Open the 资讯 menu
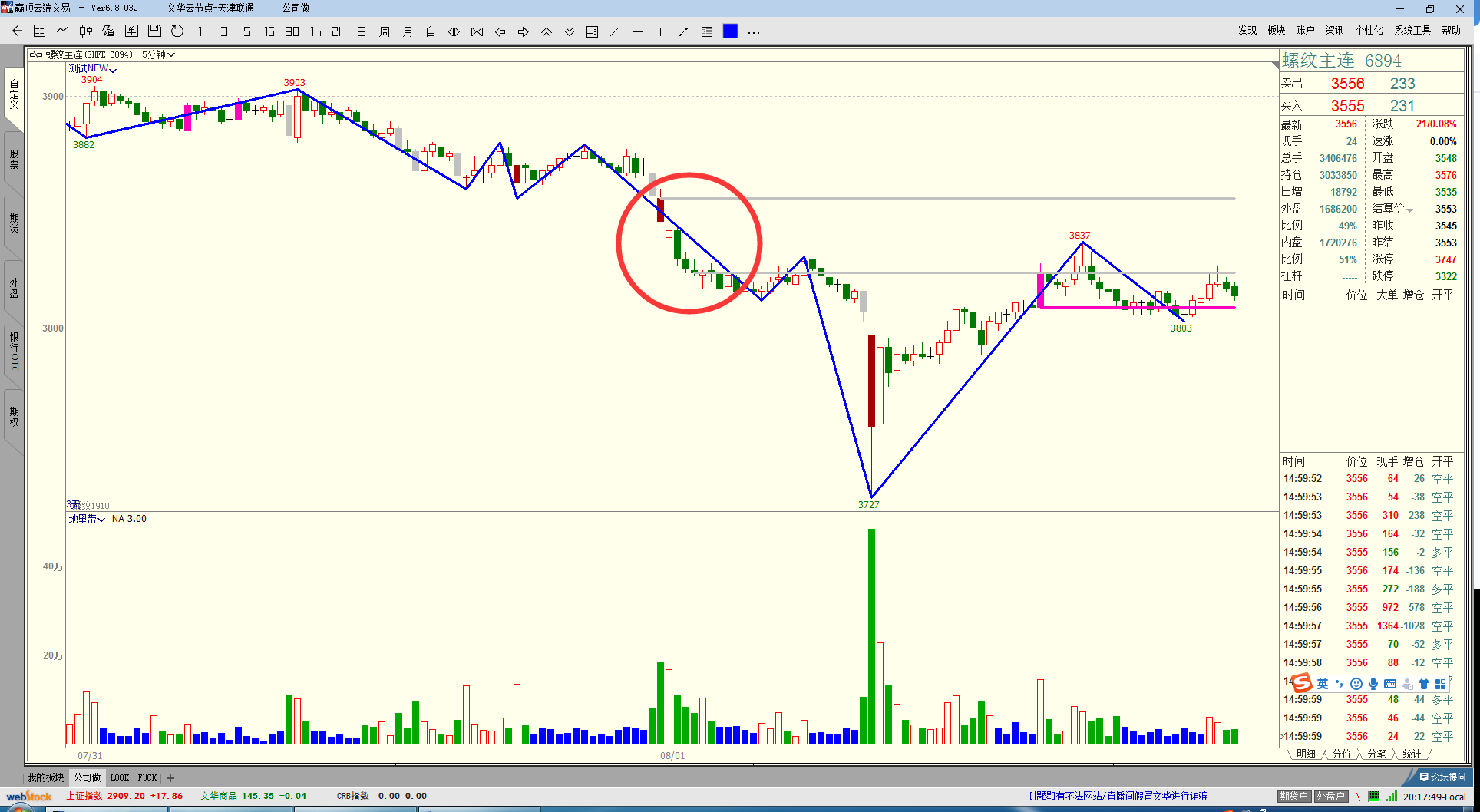The height and width of the screenshot is (812, 1480). [1334, 30]
